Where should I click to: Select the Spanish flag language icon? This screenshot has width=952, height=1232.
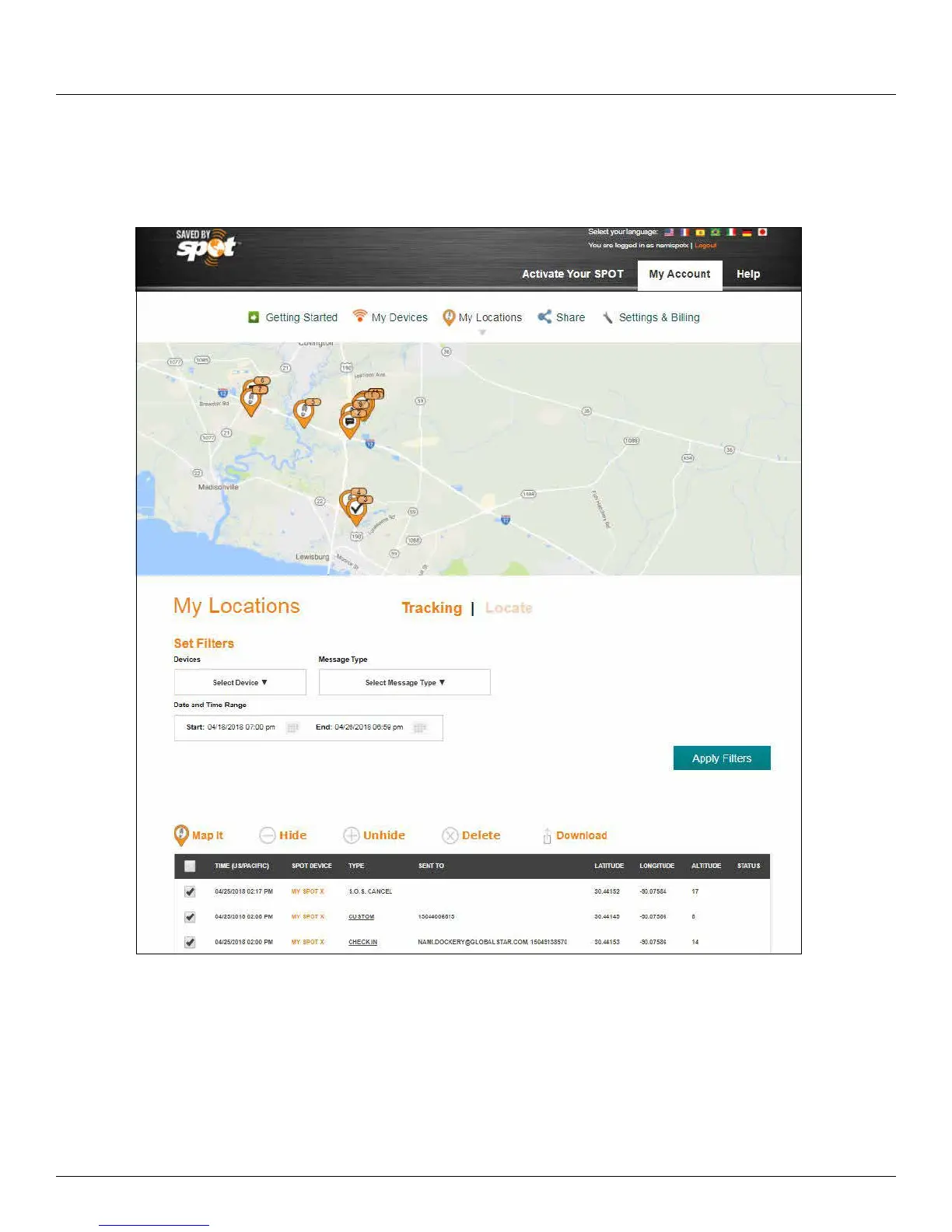point(700,232)
